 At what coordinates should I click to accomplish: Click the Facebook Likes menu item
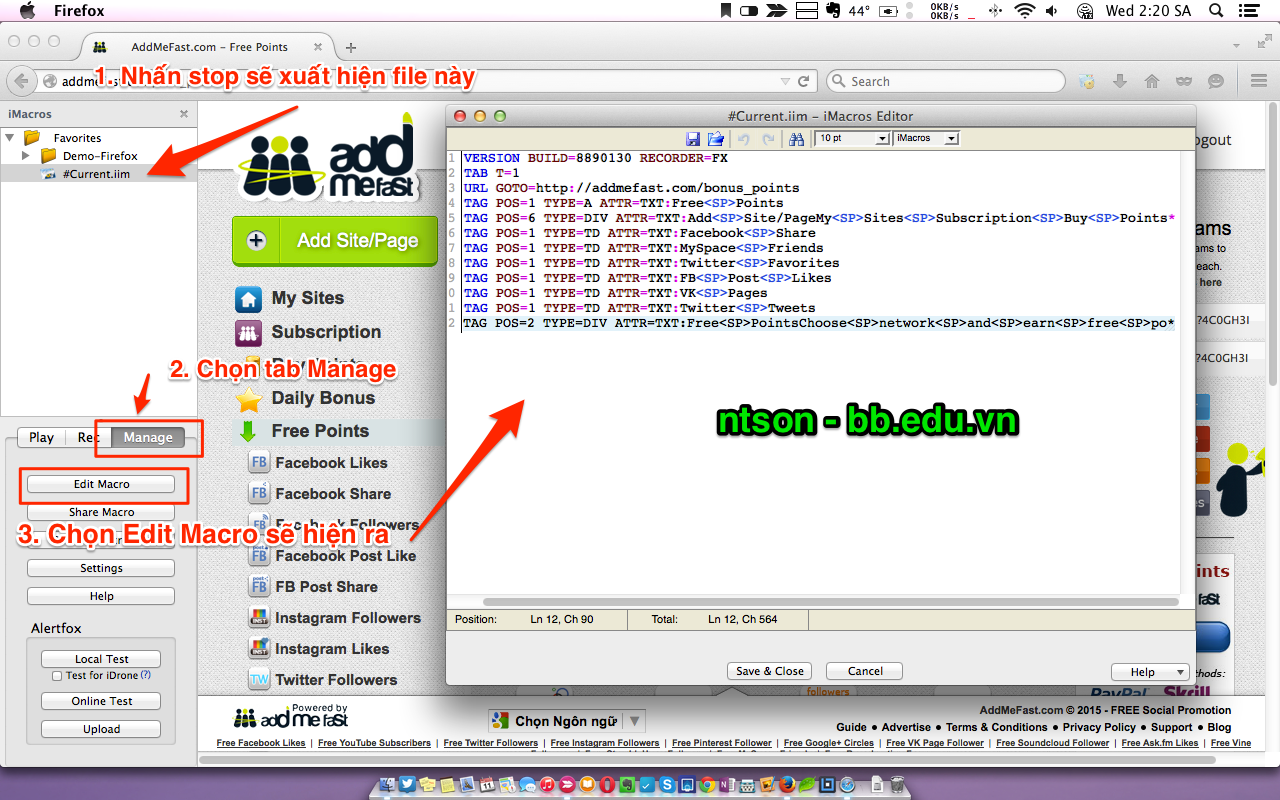[x=331, y=463]
